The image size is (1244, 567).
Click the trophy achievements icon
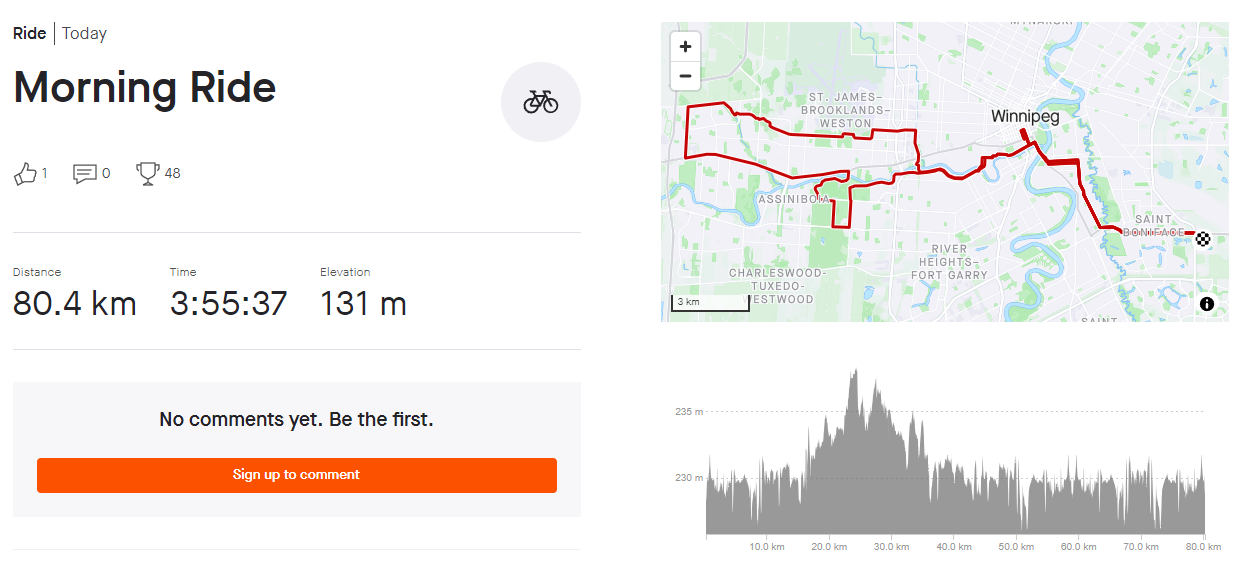[x=148, y=174]
